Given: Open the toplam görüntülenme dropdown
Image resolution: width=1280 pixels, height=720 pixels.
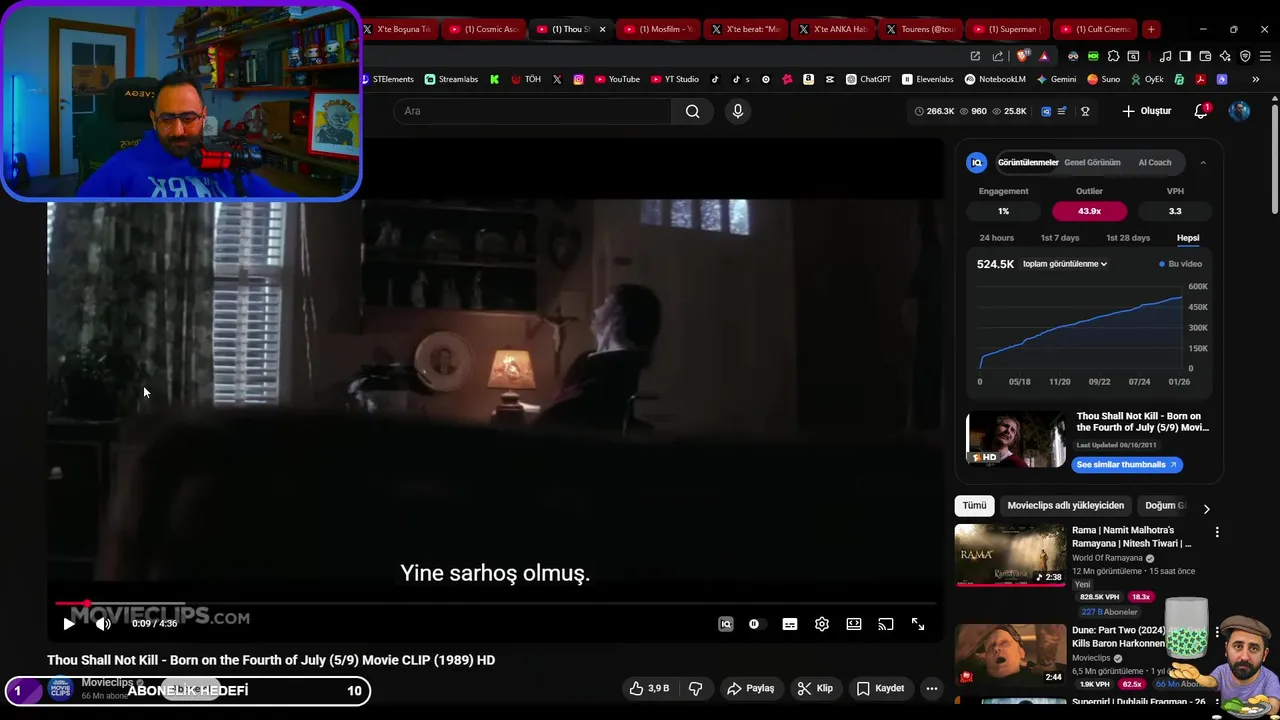Looking at the screenshot, I should [1065, 264].
